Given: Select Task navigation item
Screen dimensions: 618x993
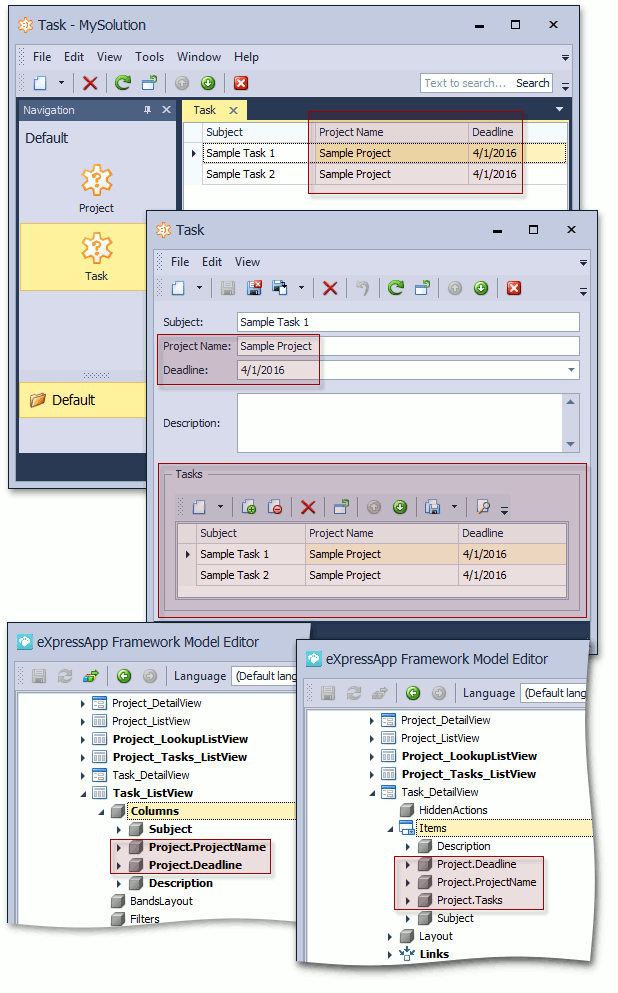Looking at the screenshot, I should pos(96,256).
